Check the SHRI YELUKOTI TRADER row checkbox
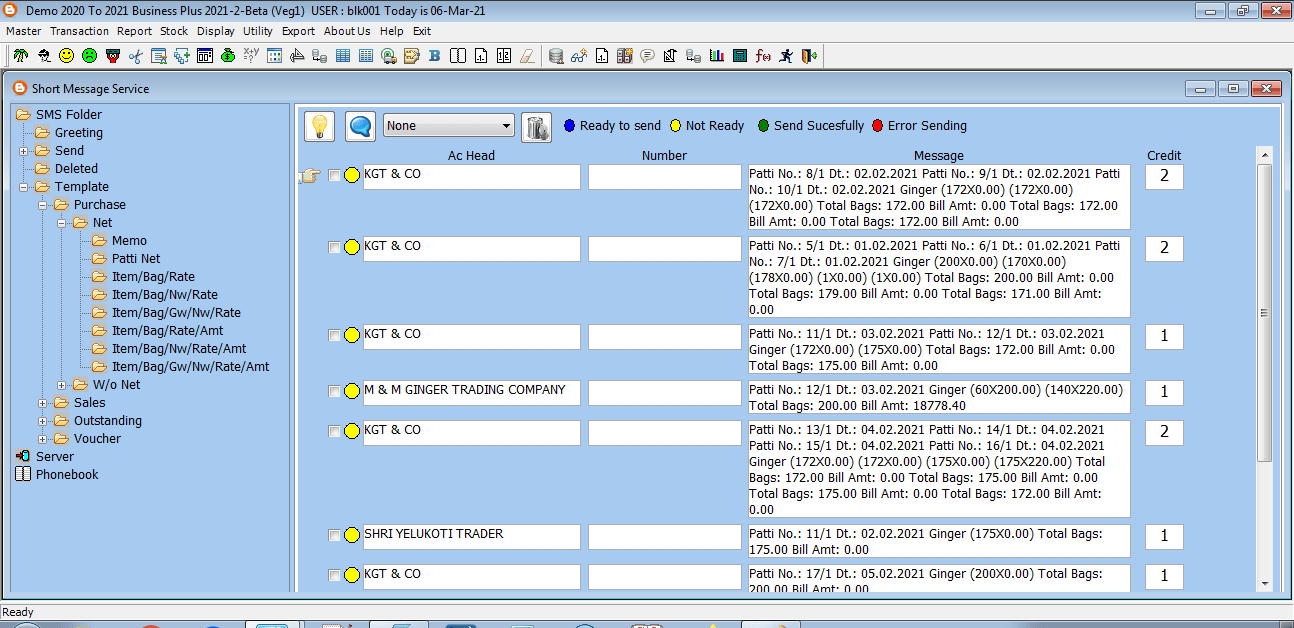Viewport: 1294px width, 628px height. click(334, 536)
